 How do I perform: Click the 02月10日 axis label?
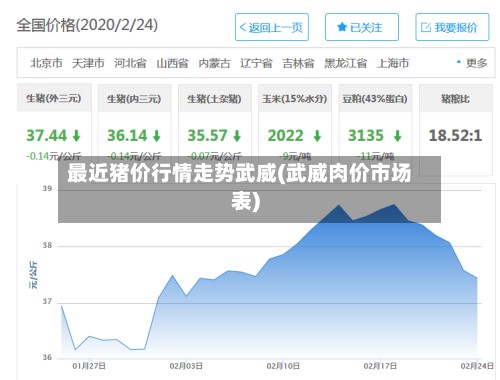click(283, 366)
